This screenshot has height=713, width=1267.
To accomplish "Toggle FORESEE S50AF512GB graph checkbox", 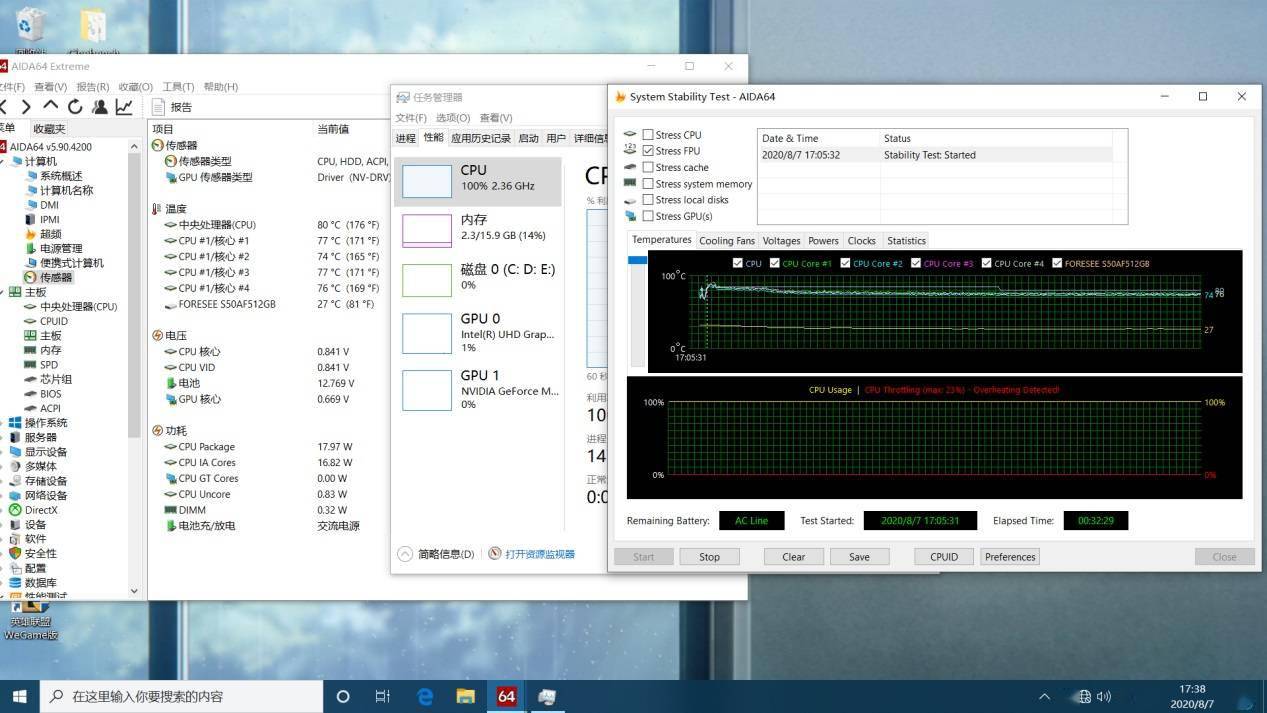I will point(1057,263).
